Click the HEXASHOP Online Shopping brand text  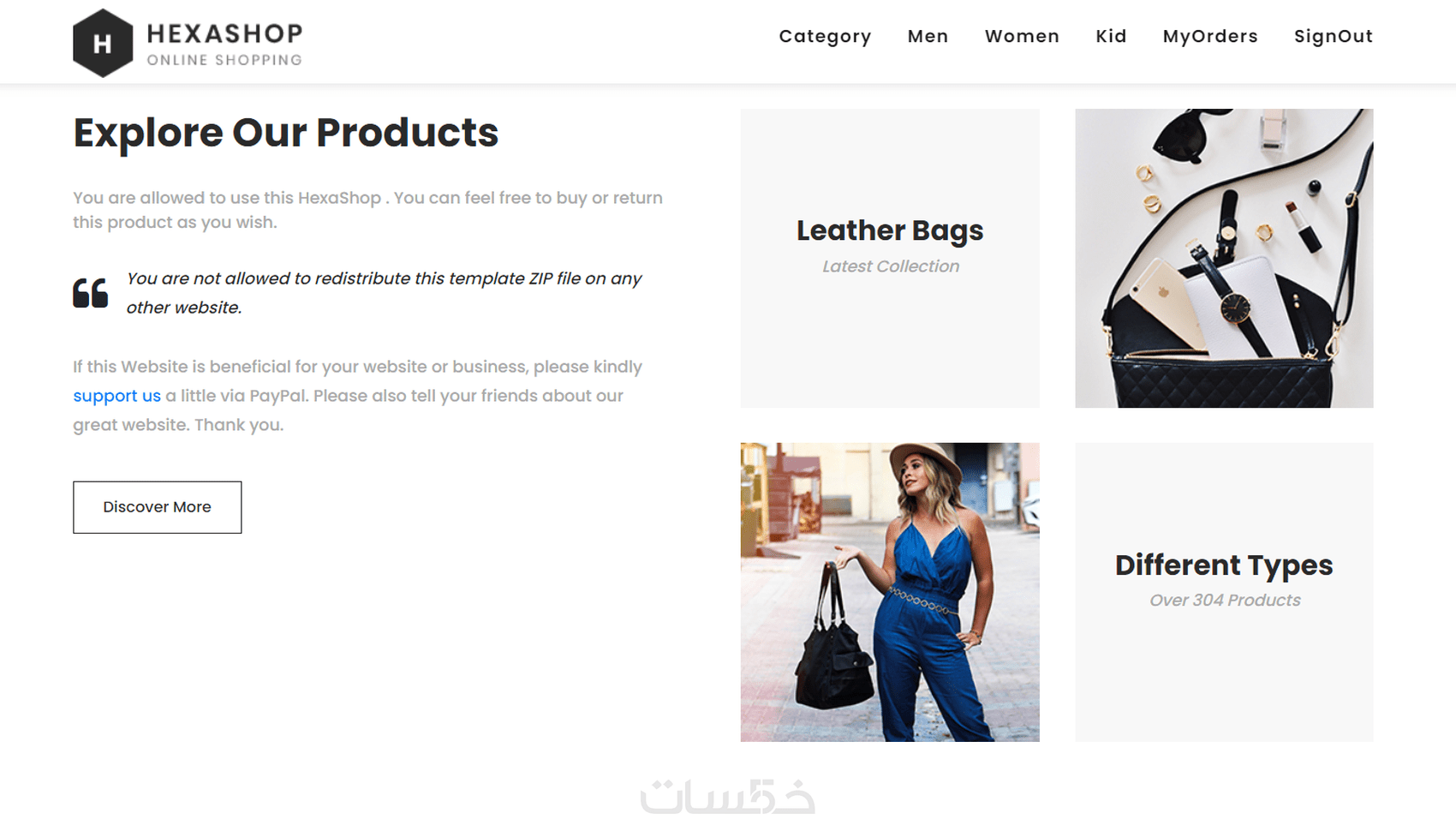tap(224, 44)
